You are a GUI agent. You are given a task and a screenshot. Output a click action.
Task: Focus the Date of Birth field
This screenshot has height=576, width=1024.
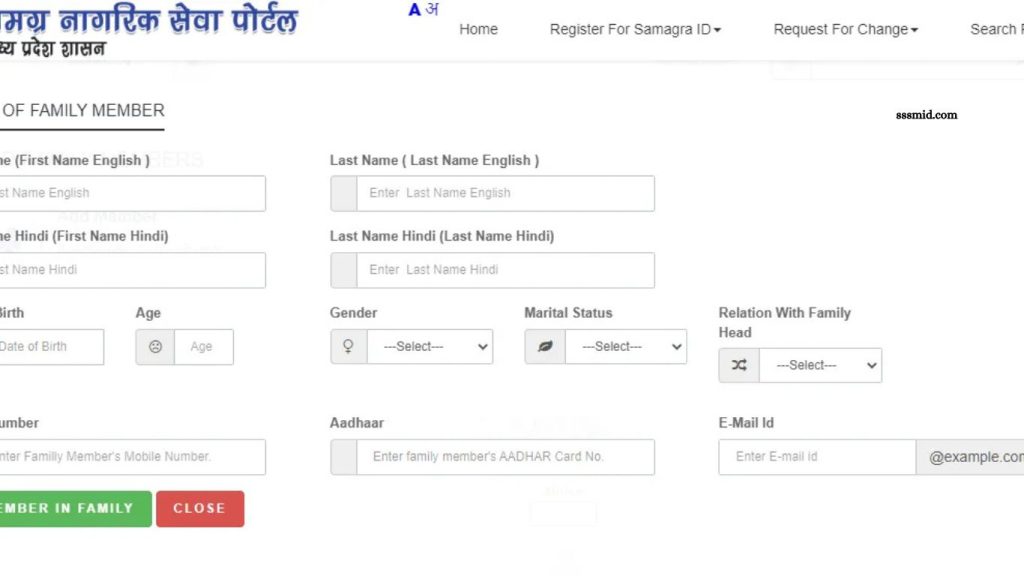[x=52, y=347]
